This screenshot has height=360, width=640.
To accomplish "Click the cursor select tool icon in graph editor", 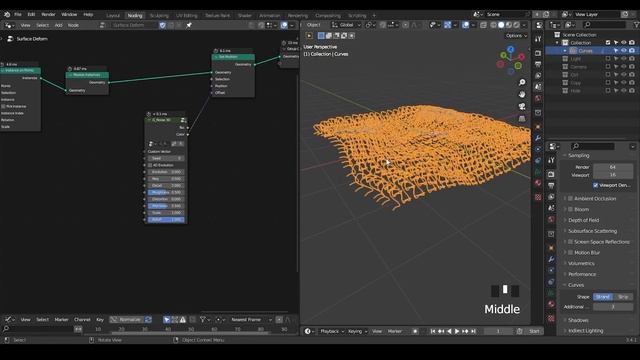I will click(x=167, y=320).
